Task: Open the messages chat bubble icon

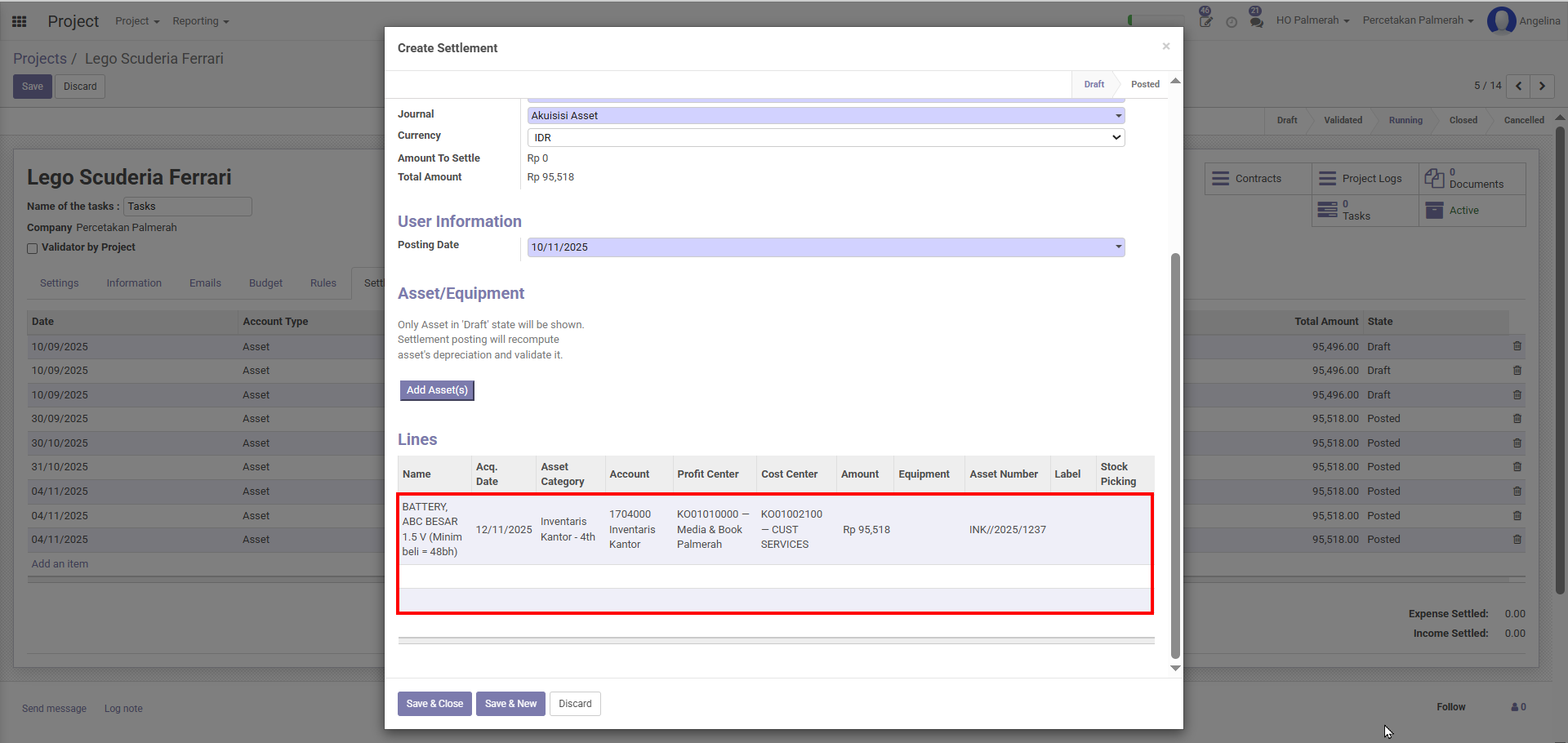Action: 1256,20
